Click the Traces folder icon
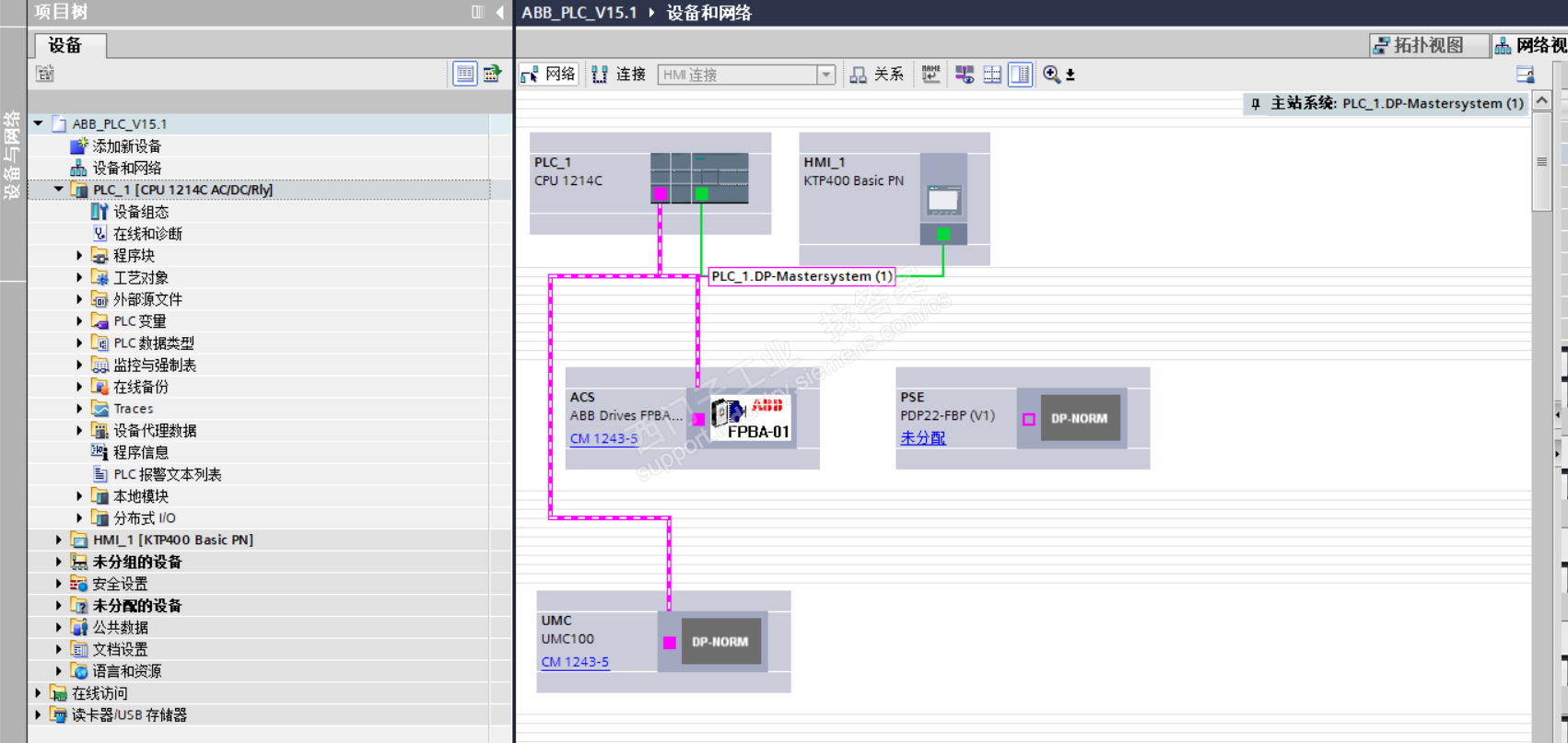This screenshot has height=743, width=1568. (x=99, y=409)
